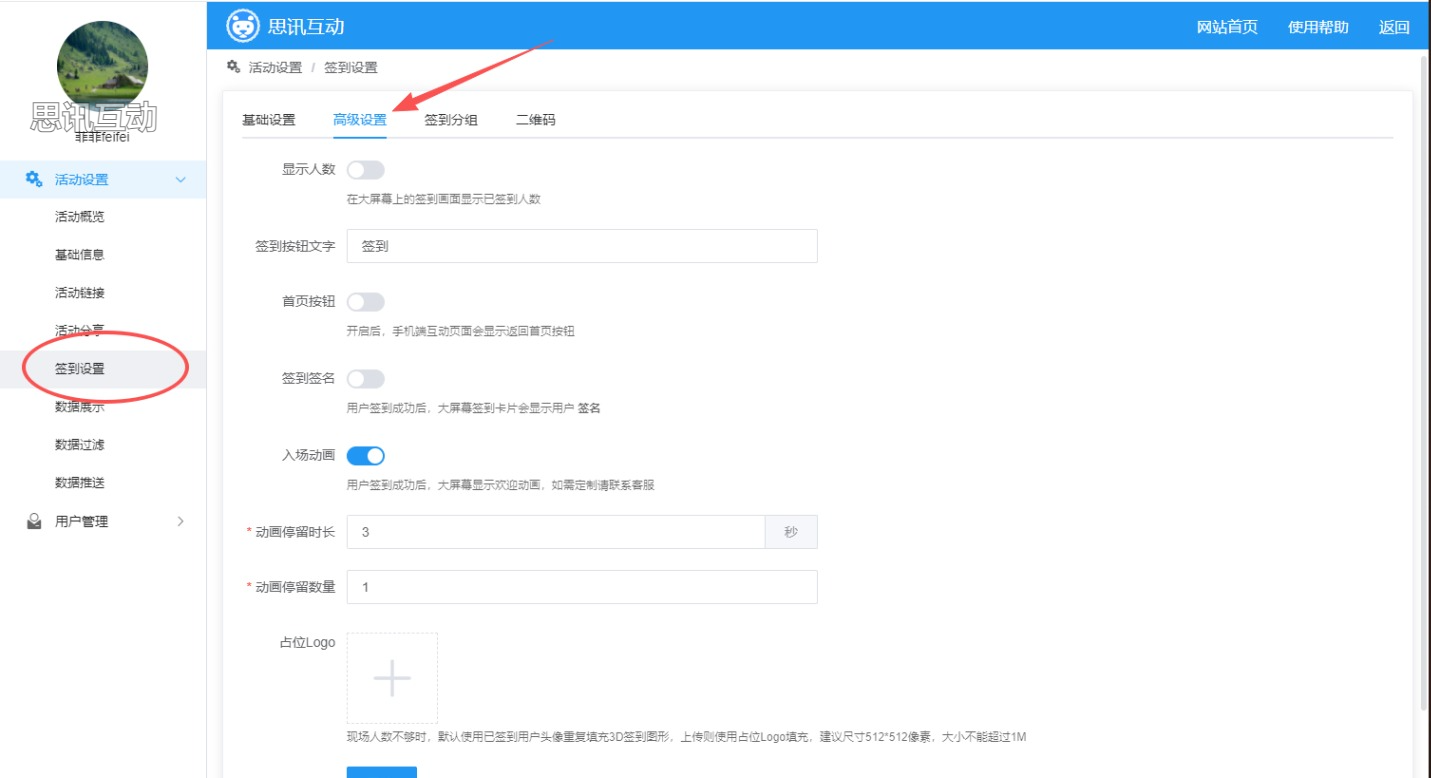Enable the 显示人数 toggle switch
The width and height of the screenshot is (1431, 778).
tap(365, 170)
